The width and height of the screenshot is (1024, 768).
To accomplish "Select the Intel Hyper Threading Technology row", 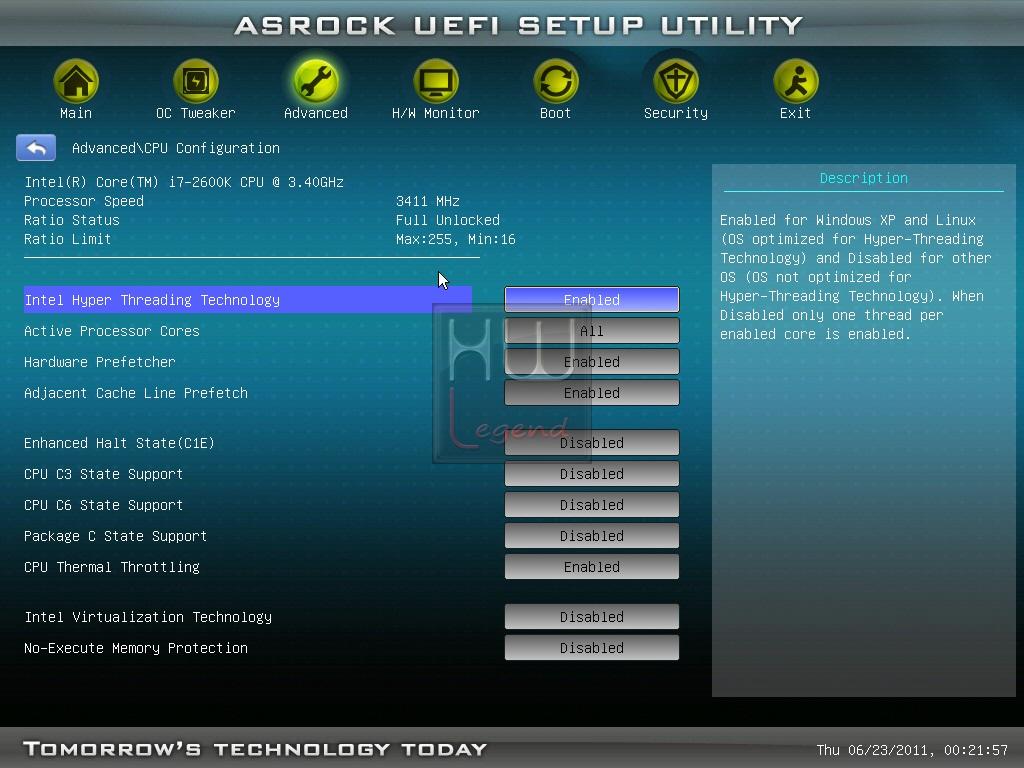I will coord(248,300).
